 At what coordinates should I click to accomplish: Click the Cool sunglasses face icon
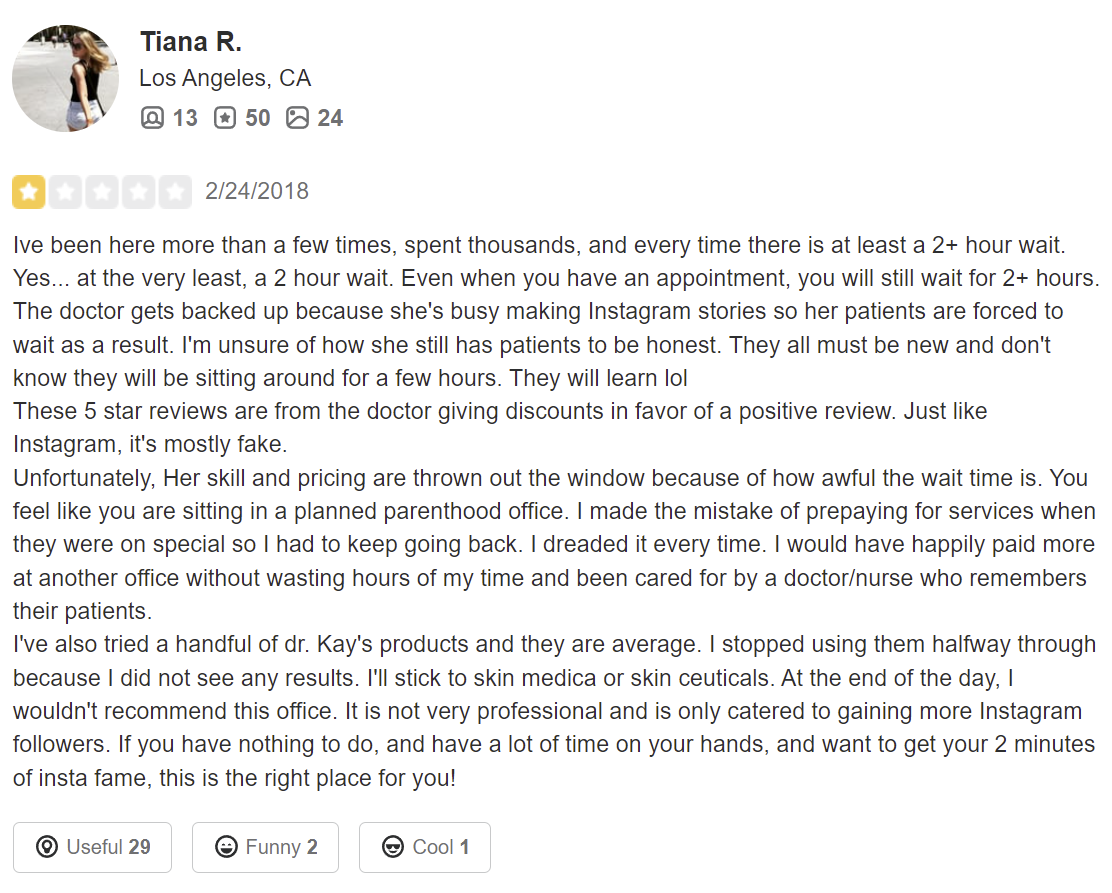tap(393, 847)
